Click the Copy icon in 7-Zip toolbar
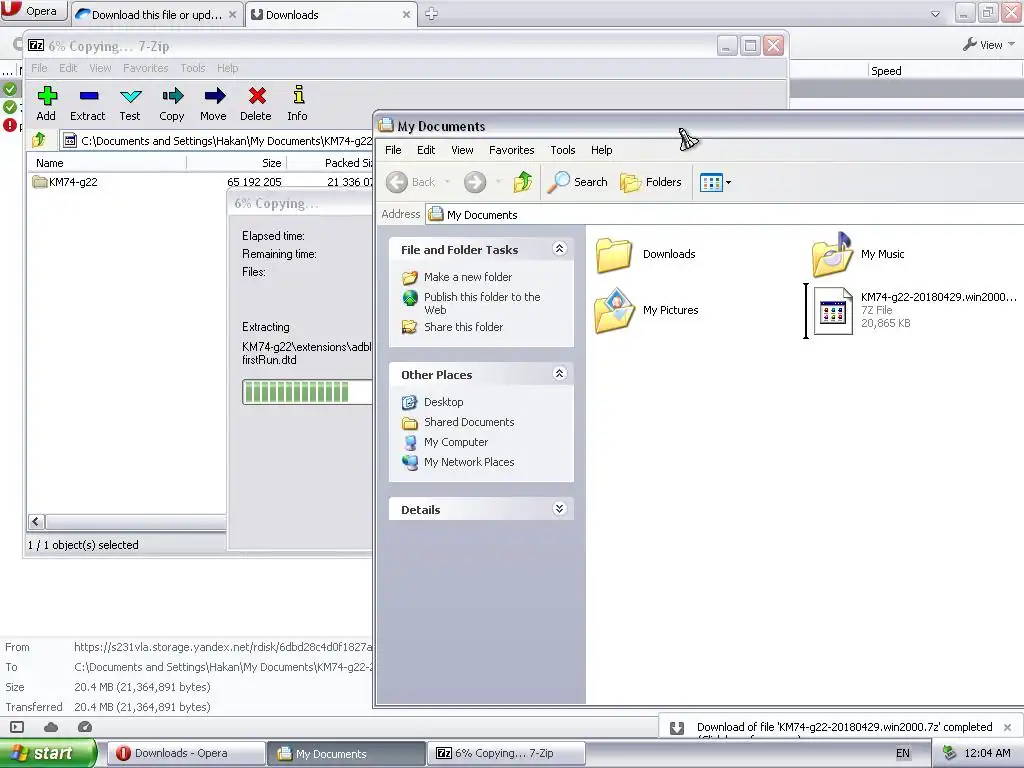The width and height of the screenshot is (1024, 768). click(172, 103)
